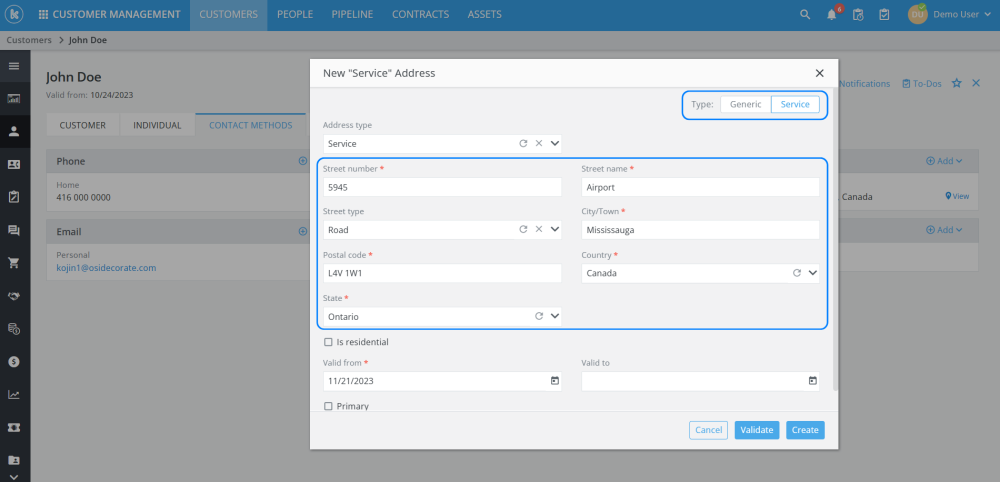Expand the Country dropdown
1000x482 pixels.
click(x=813, y=272)
